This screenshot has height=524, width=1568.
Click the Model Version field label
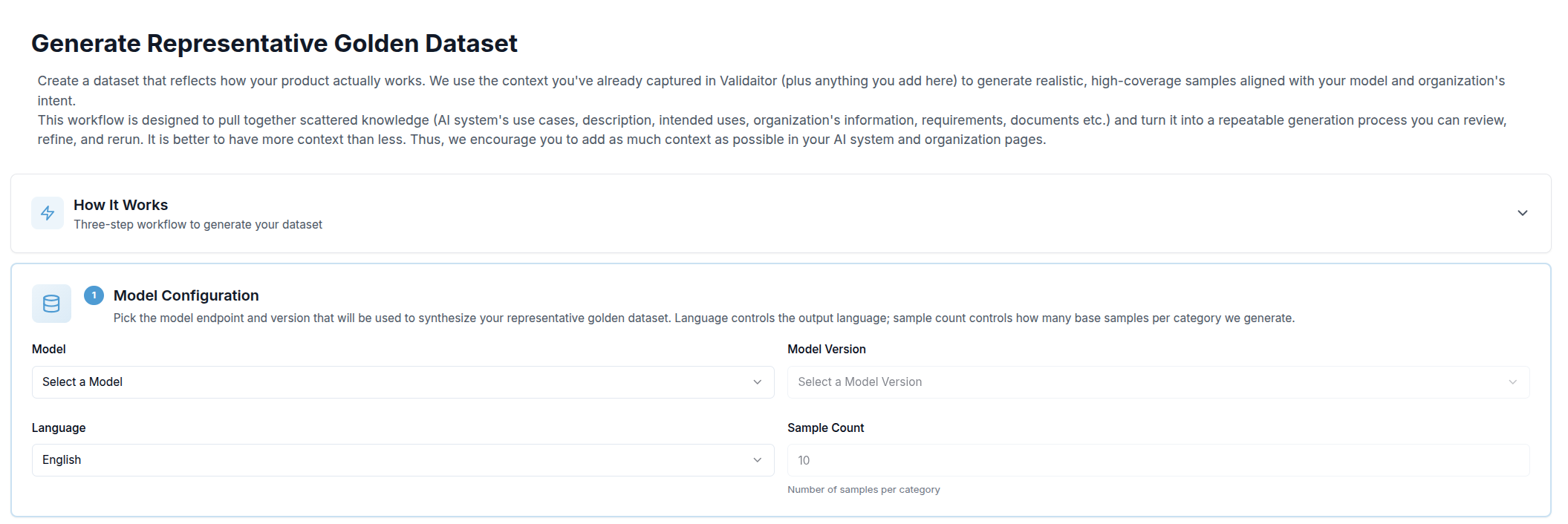coord(826,350)
